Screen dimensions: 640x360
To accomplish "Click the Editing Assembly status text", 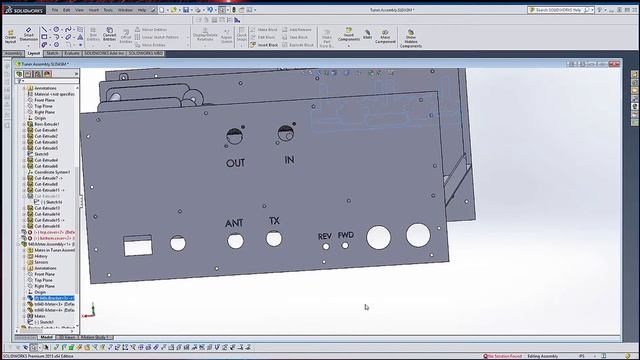I will pyautogui.click(x=542, y=356).
